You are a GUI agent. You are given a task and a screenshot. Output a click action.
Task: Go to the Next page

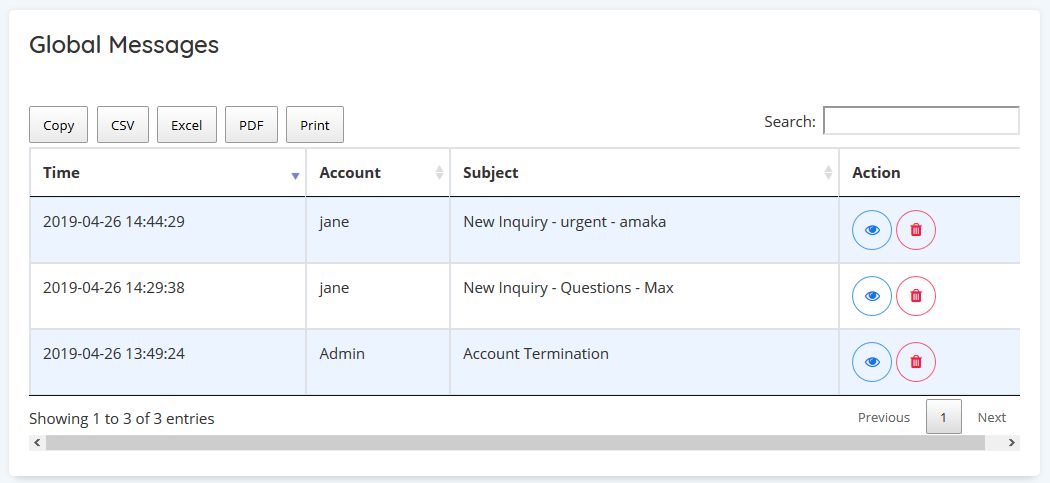pos(991,417)
